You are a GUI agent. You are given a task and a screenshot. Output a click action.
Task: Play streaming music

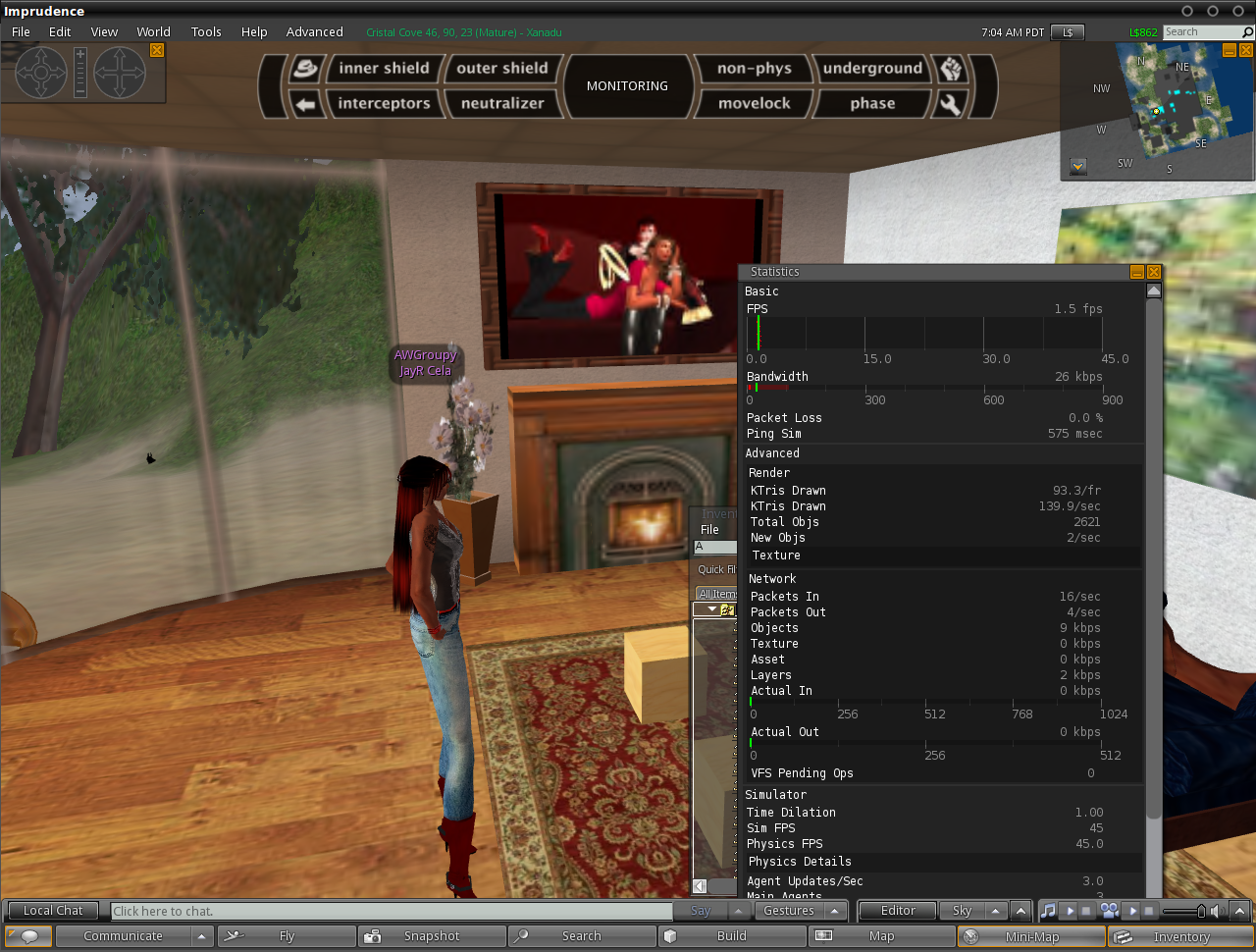point(1070,911)
